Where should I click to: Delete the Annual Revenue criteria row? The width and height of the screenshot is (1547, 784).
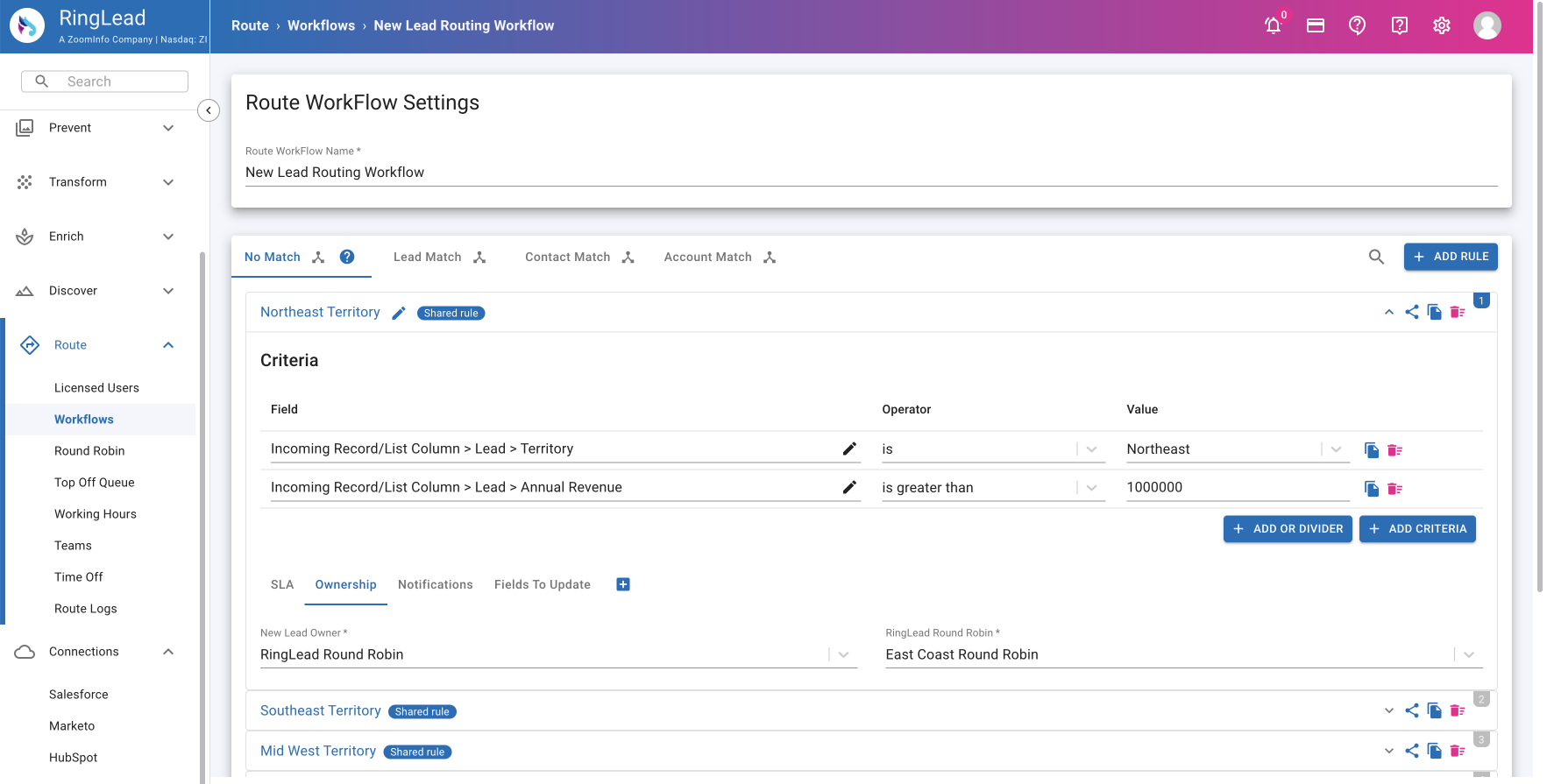coord(1394,489)
